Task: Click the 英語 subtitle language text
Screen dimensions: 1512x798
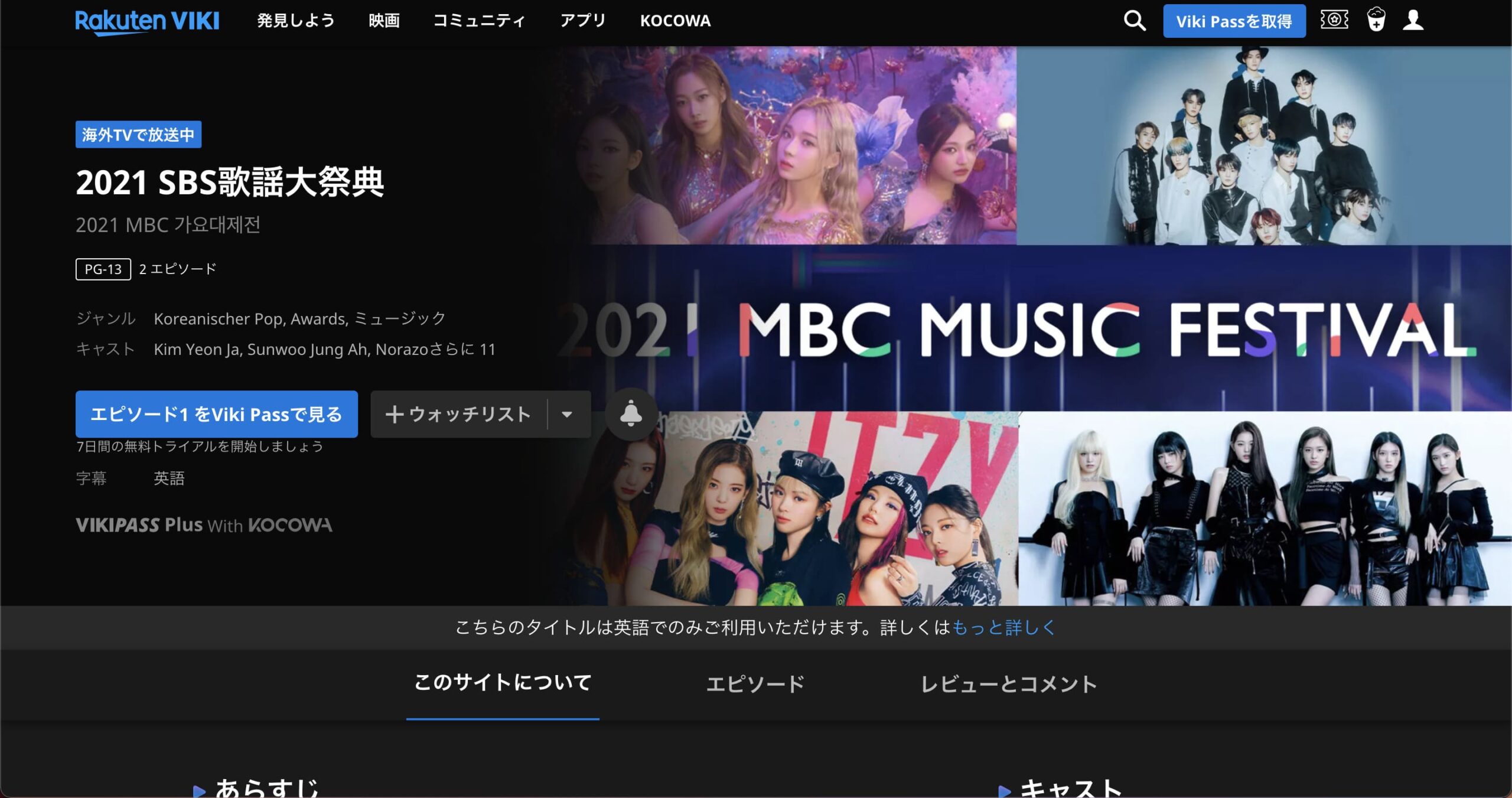Action: (x=169, y=478)
